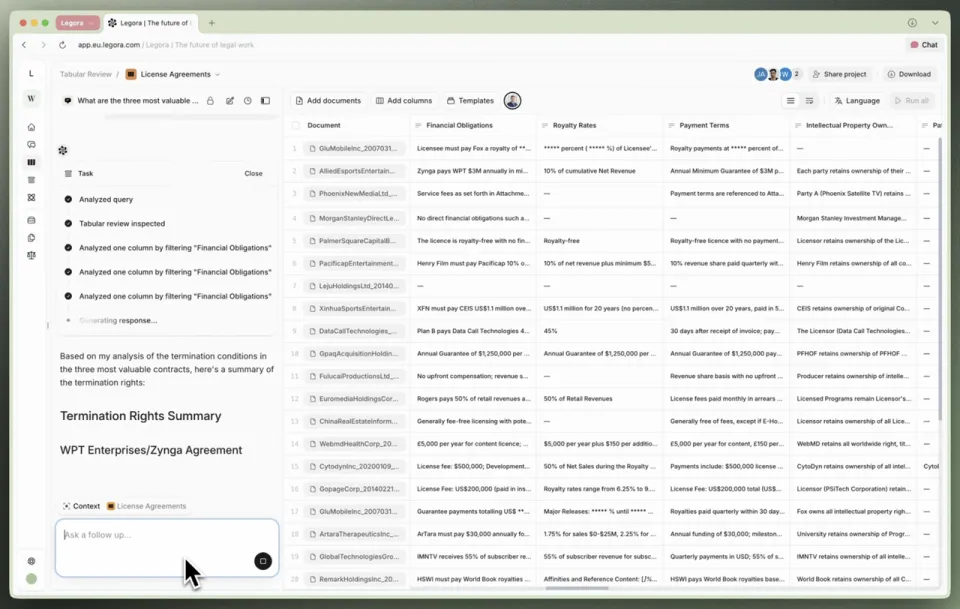Tick the select-all checkbox in Document header
This screenshot has width=960, height=609.
tap(296, 125)
